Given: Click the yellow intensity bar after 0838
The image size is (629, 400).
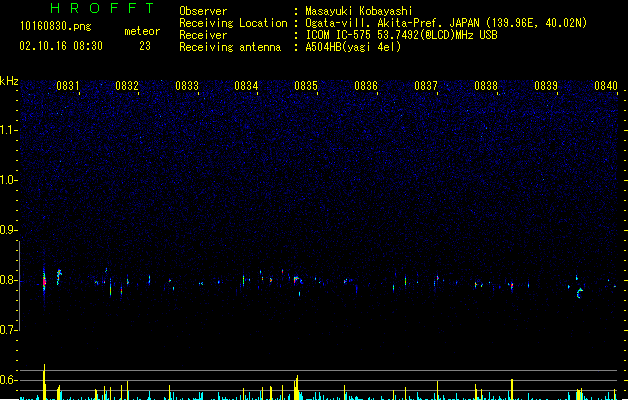Looking at the screenshot, I should point(512,389).
